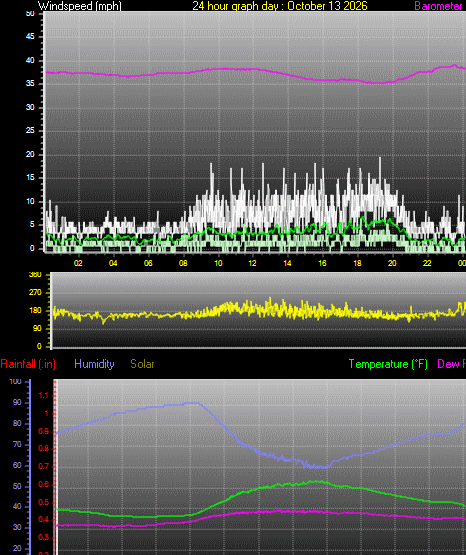Click the 0.9 tick on red rainfall axis
The image size is (466, 555).
pos(44,431)
